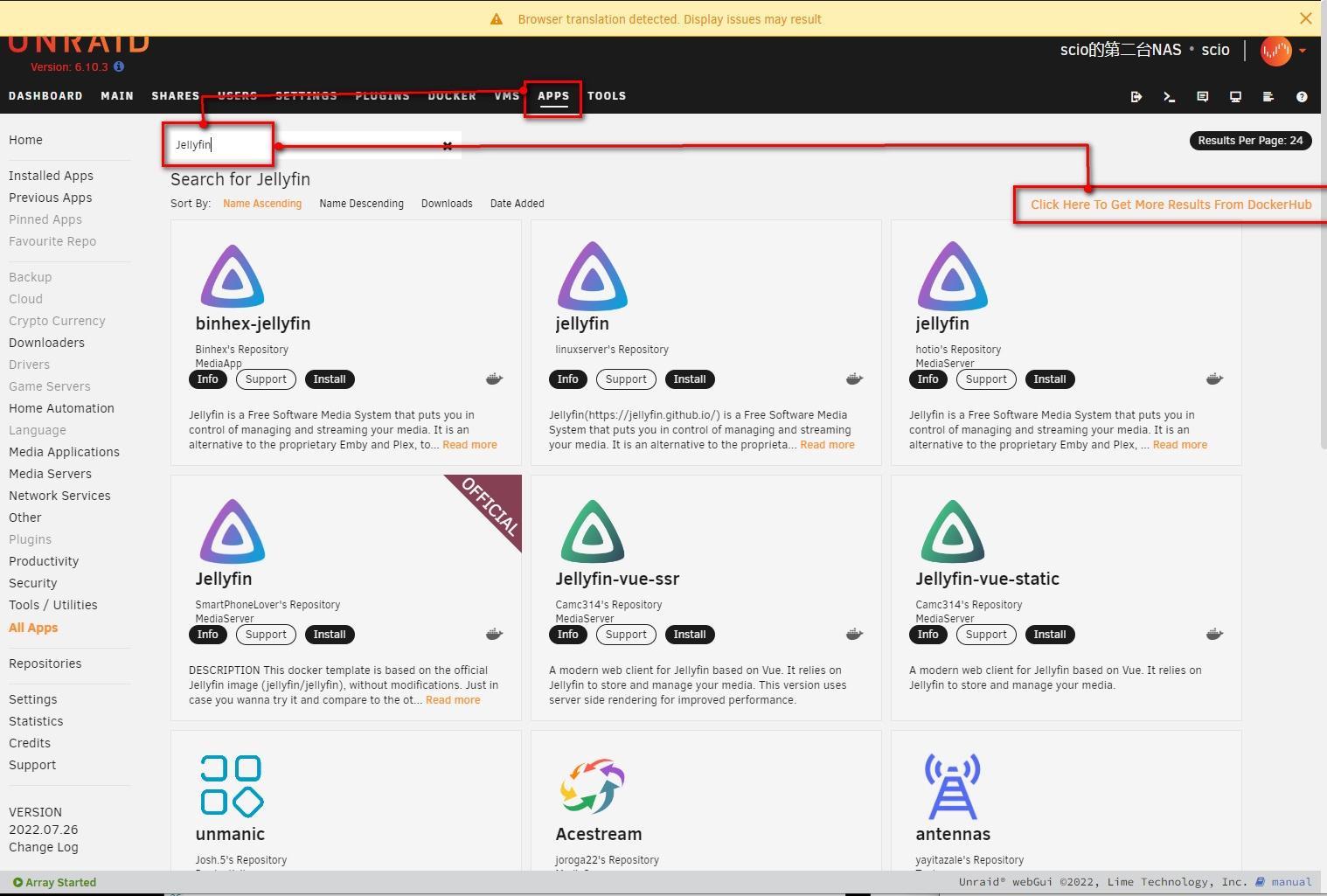1327x896 pixels.
Task: Click Docker whale icon on Jellyfin-vue-static
Action: click(x=1214, y=634)
